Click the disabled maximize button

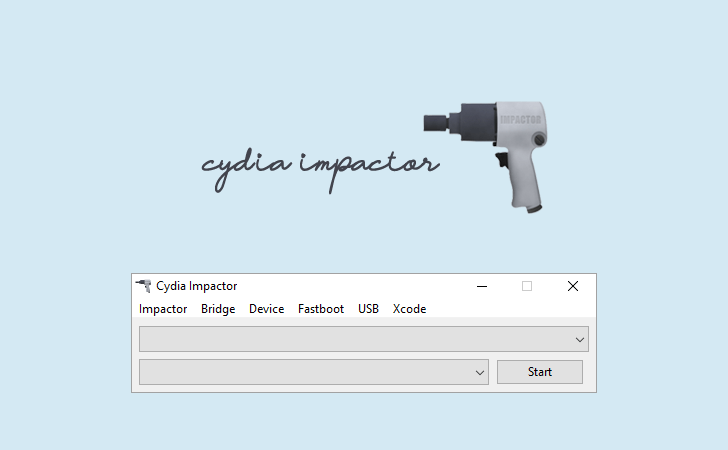[527, 287]
